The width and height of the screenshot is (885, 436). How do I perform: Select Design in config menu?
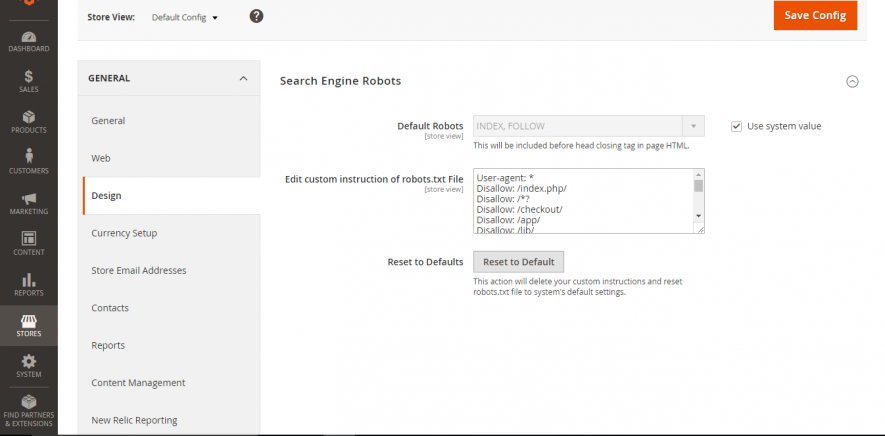(172, 195)
